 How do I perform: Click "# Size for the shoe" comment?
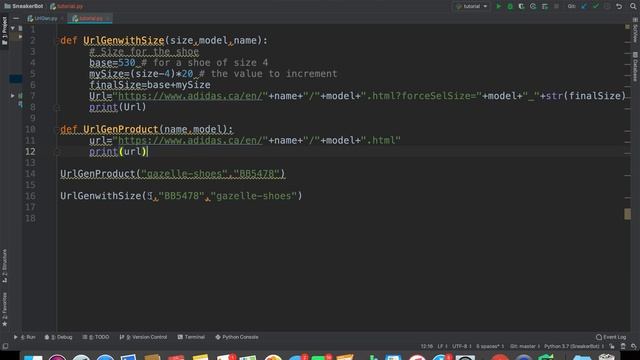click(144, 51)
